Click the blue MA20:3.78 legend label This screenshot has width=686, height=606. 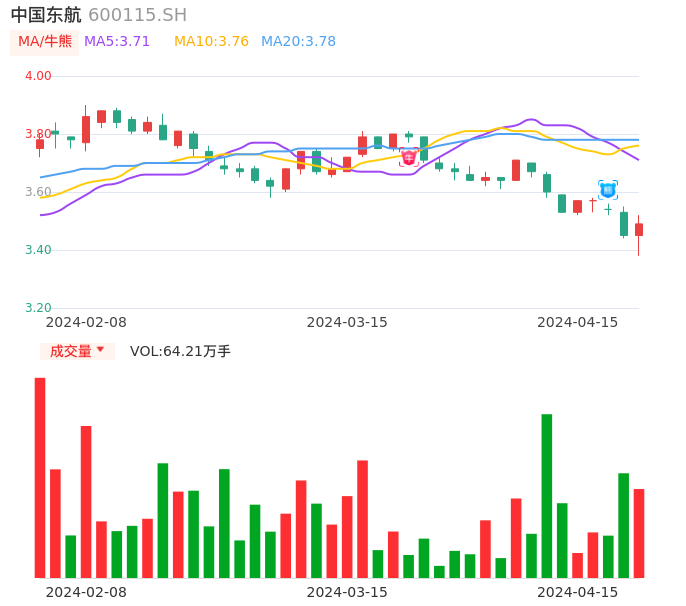tap(298, 42)
